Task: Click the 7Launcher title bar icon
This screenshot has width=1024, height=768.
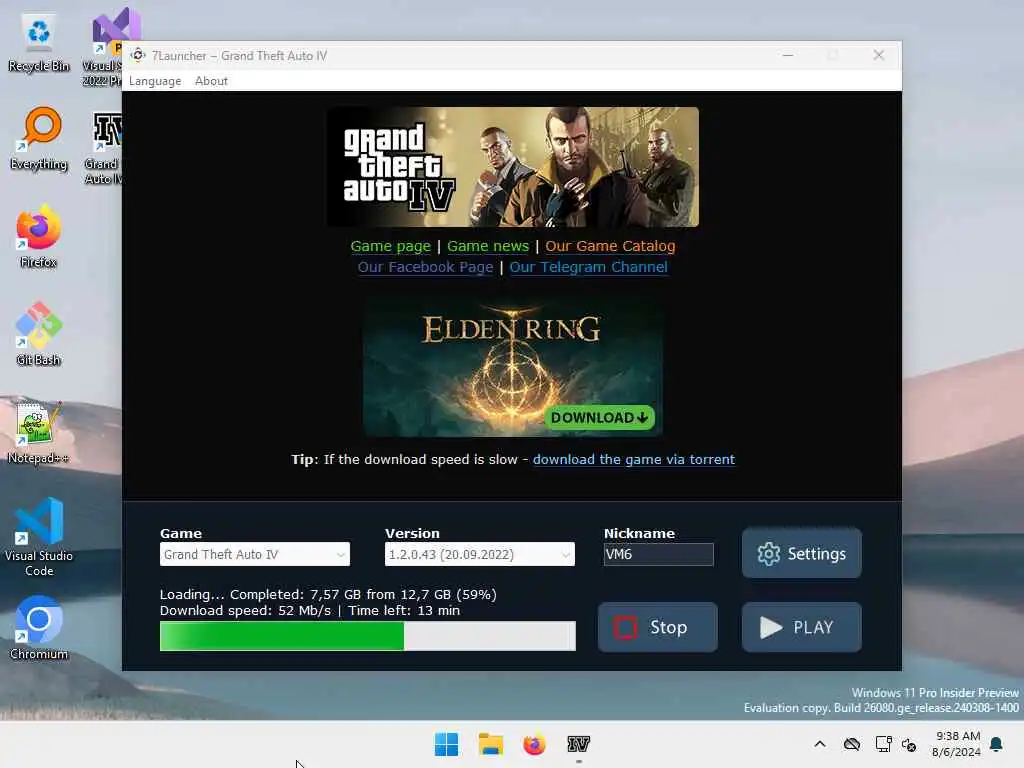Action: (138, 56)
